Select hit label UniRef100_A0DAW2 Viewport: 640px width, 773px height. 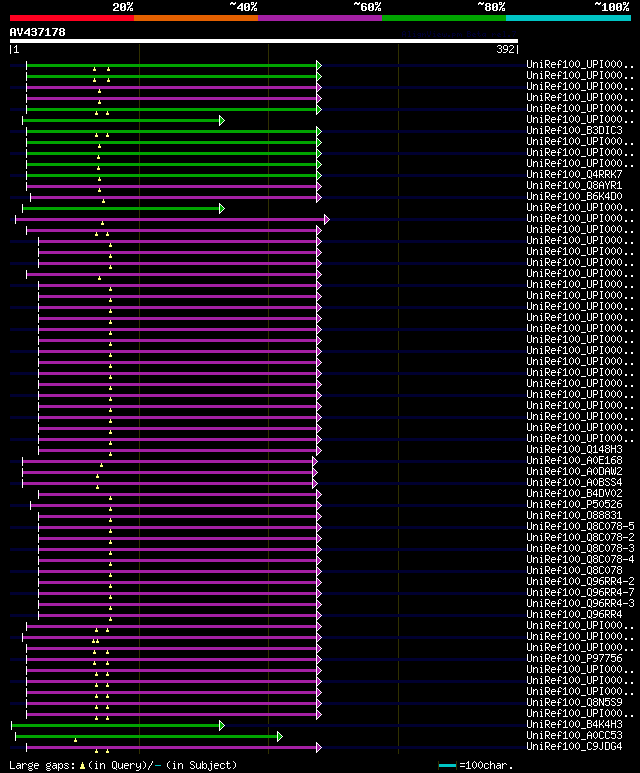point(574,471)
